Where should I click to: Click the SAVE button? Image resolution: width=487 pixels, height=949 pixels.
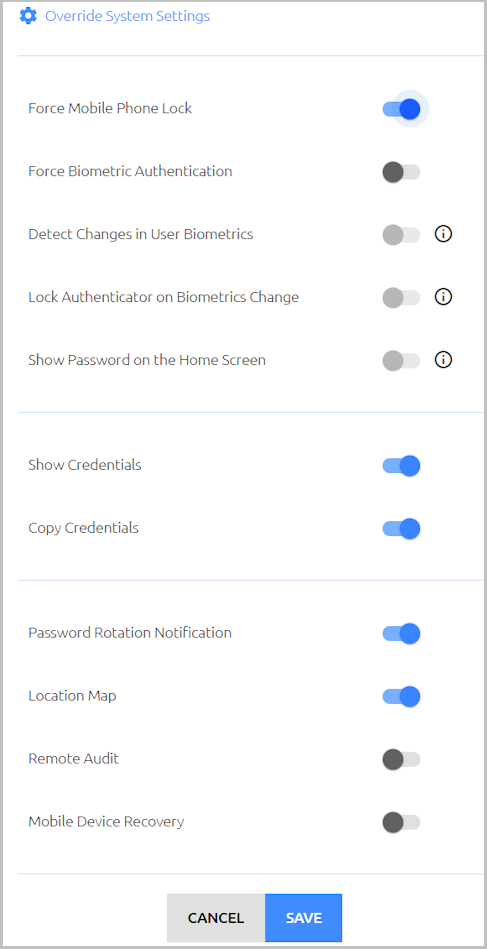[304, 918]
